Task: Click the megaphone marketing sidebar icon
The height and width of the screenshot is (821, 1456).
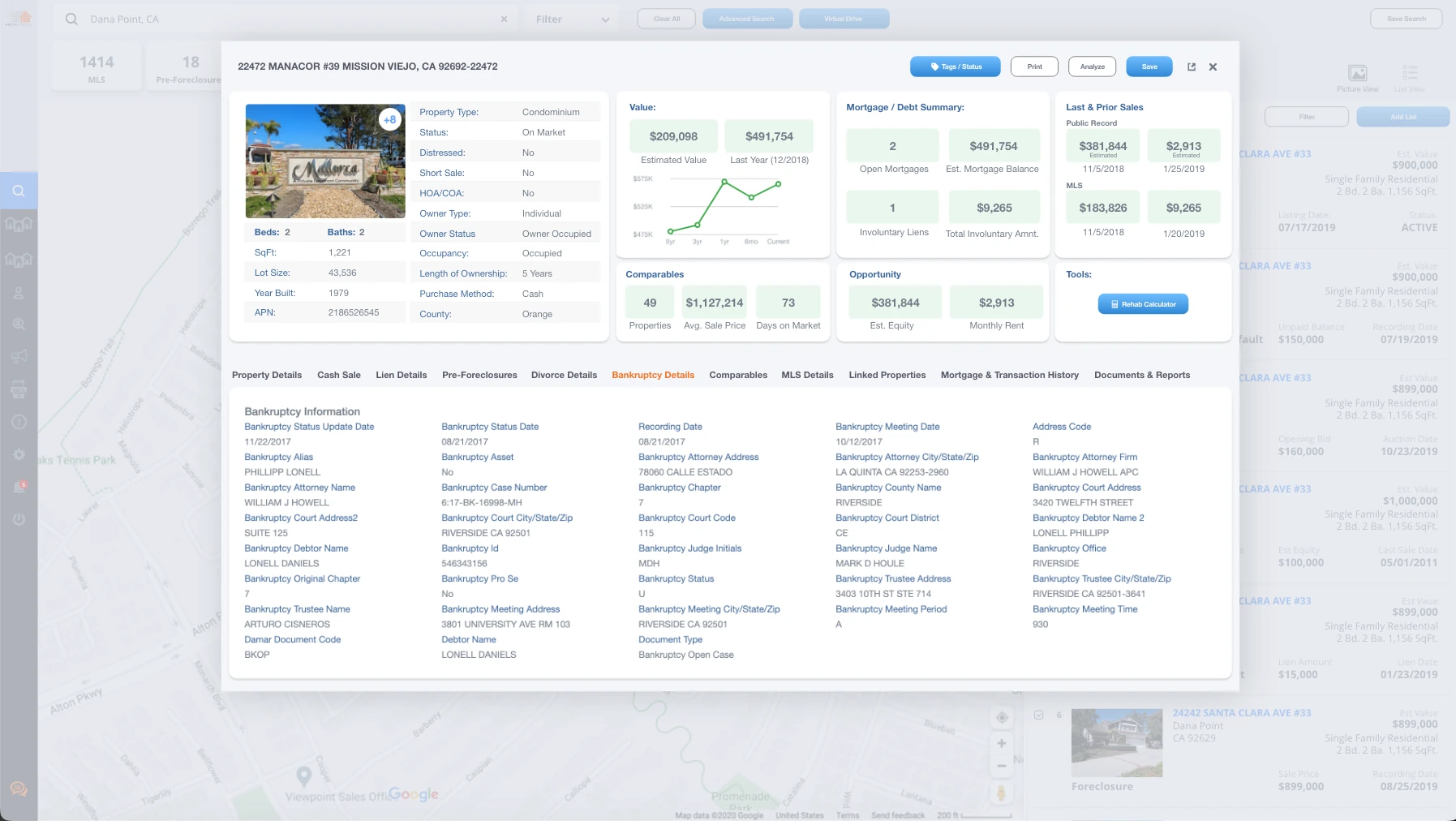Action: point(19,356)
